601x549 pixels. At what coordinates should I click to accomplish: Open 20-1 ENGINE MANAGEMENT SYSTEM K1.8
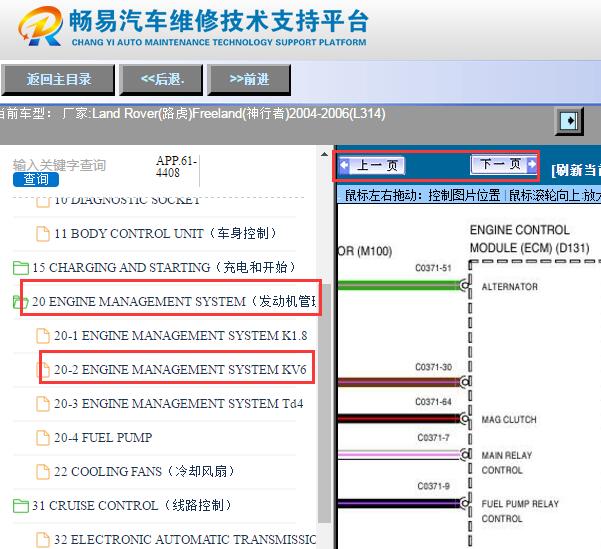[181, 335]
